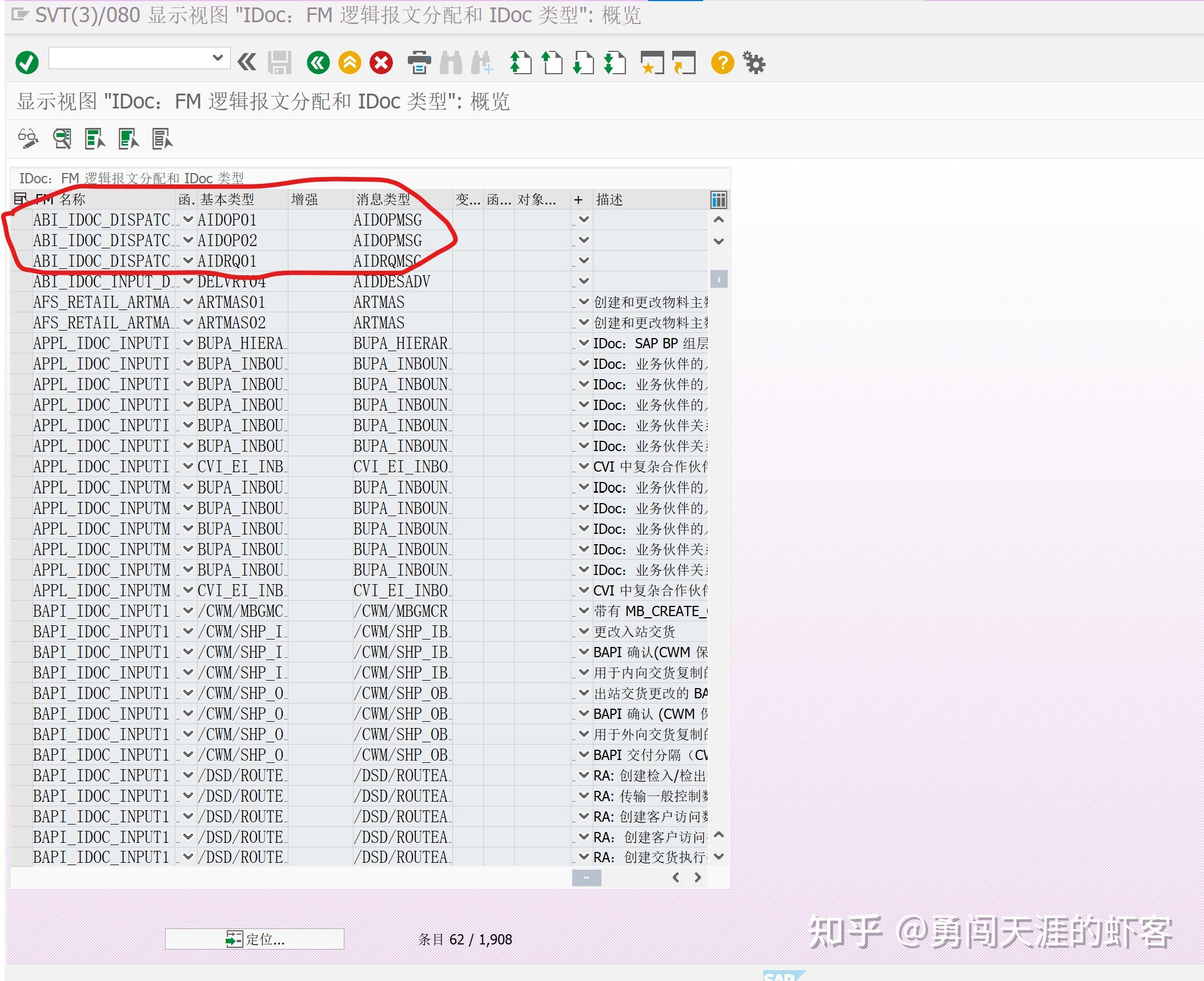This screenshot has width=1204, height=981.
Task: Select row marker for DELVRY04 row
Action: 22,282
